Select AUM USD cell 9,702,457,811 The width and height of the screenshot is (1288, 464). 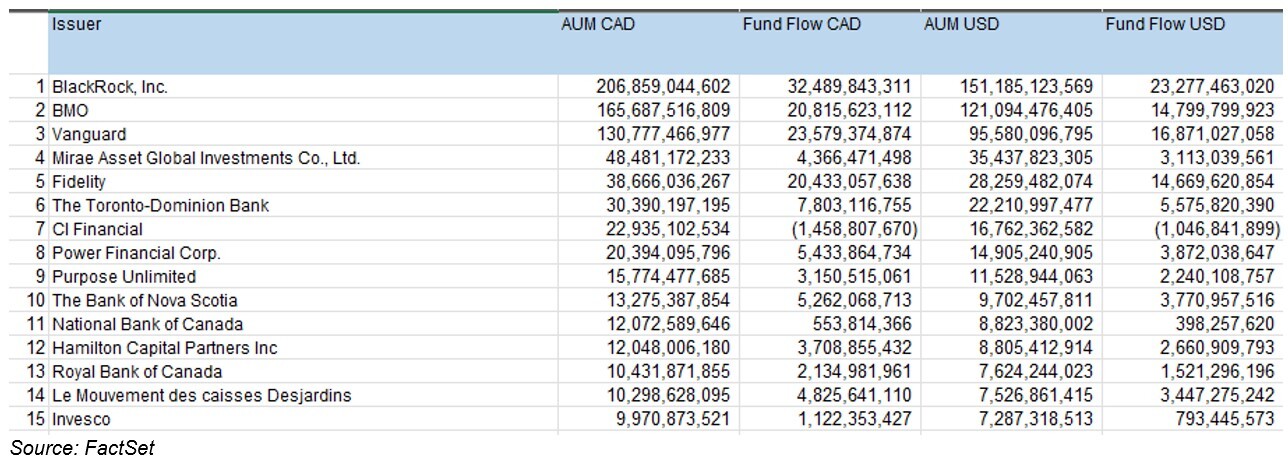1036,300
